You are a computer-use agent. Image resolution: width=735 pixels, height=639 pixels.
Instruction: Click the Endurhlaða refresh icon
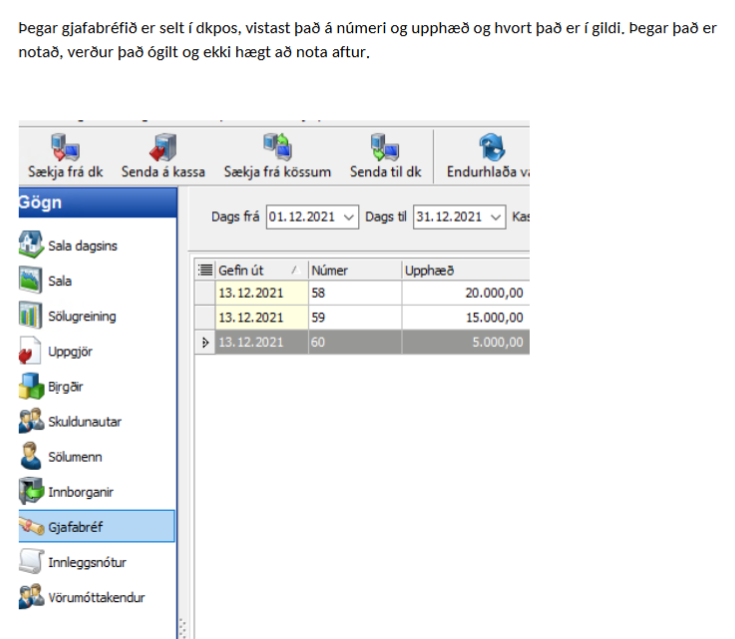click(x=491, y=147)
